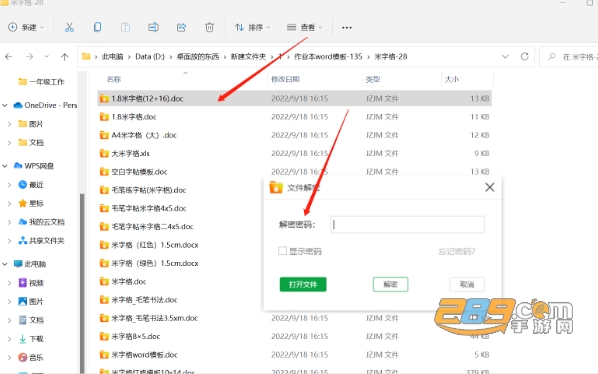598x374 pixels.
Task: Open 我的云文档 in sidebar
Action: tap(41, 222)
